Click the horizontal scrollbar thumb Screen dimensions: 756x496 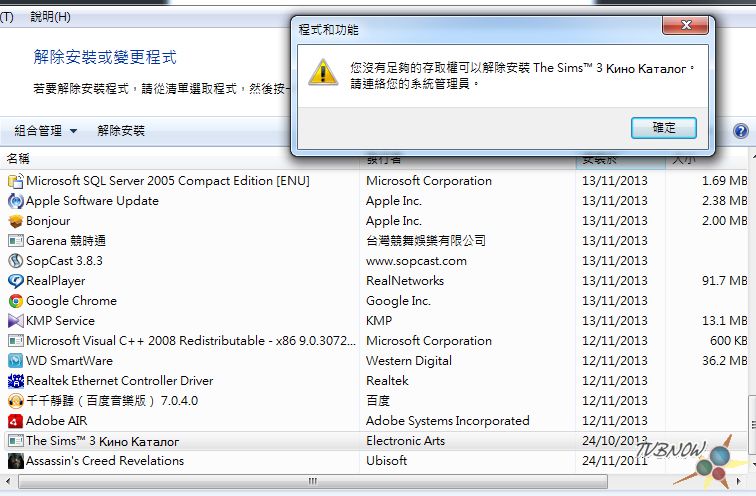click(x=313, y=481)
